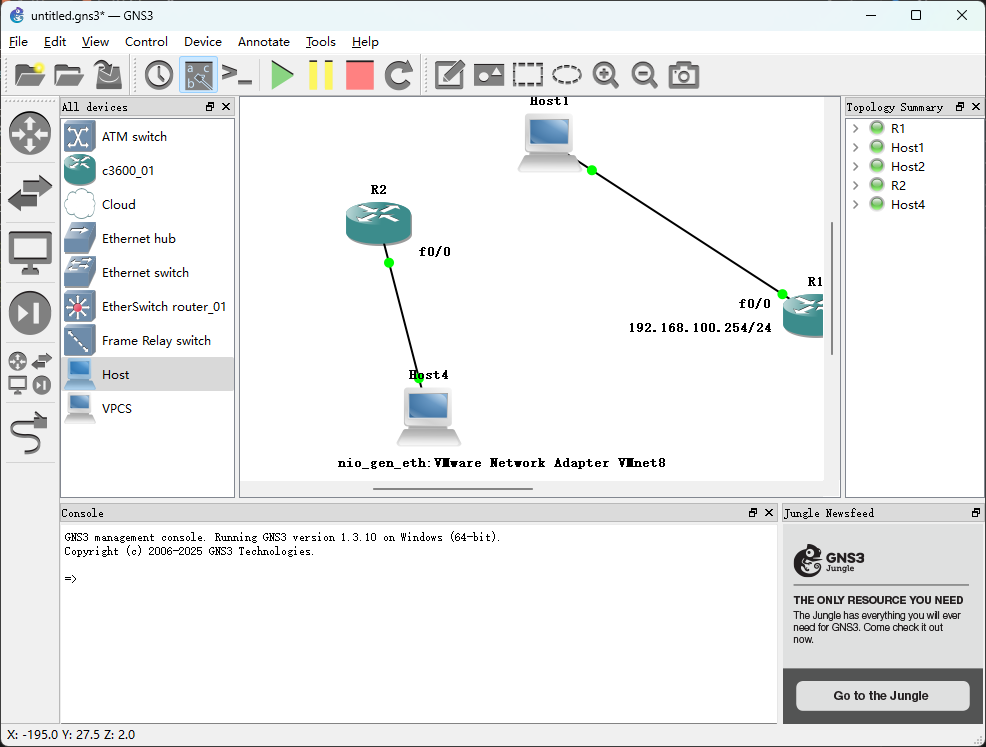Float the Jungle Newsfeed panel
The width and height of the screenshot is (986, 747).
[x=976, y=512]
